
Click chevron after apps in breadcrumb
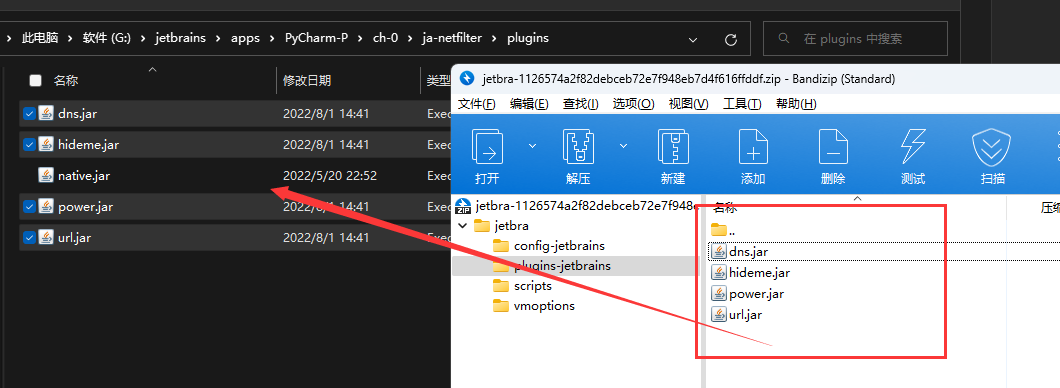point(272,39)
